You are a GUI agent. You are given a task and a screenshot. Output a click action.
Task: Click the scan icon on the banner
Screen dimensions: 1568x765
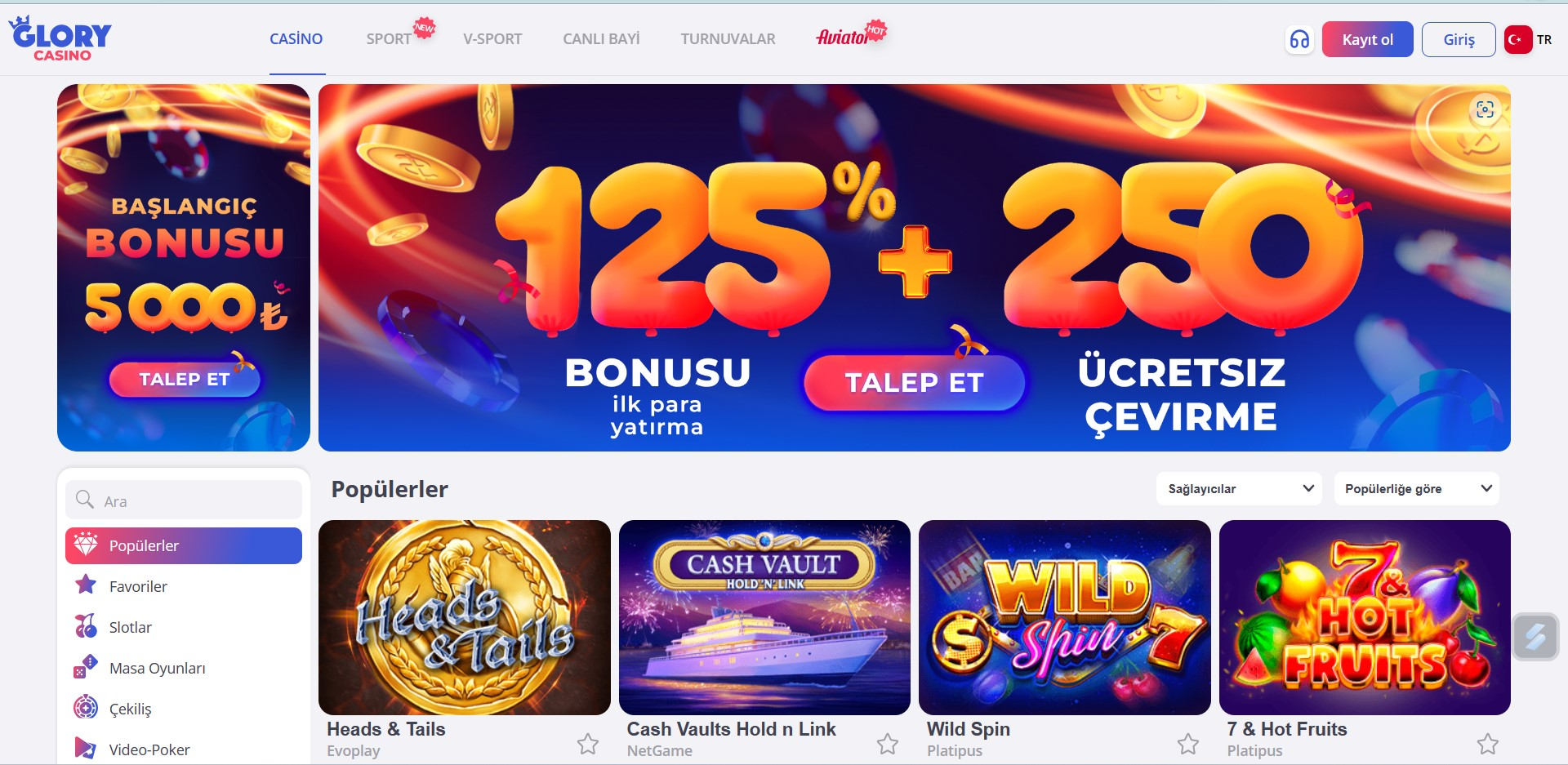1485,109
